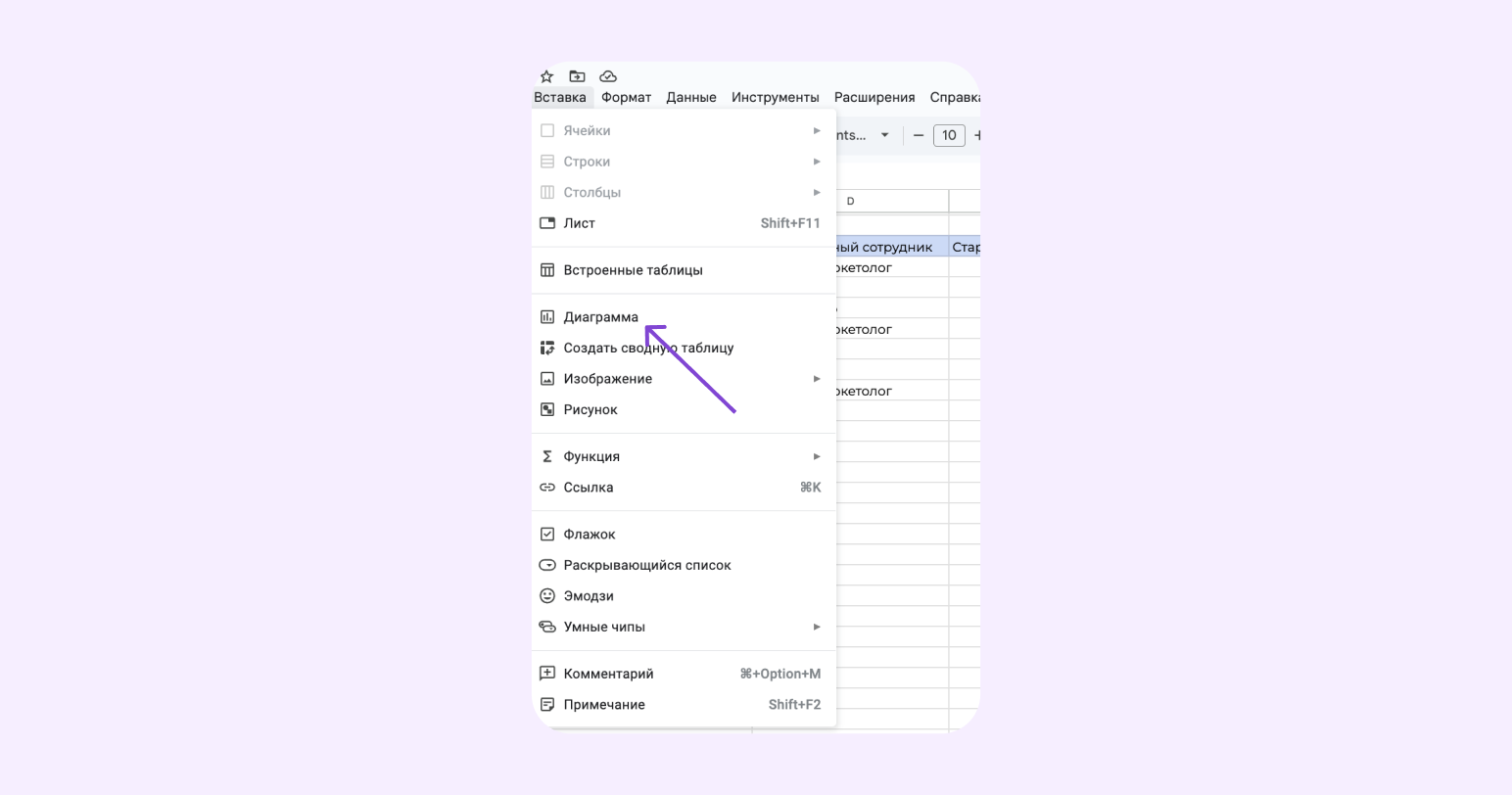The image size is (1512, 795).
Task: Insert a Ссылка link
Action: 684,488
